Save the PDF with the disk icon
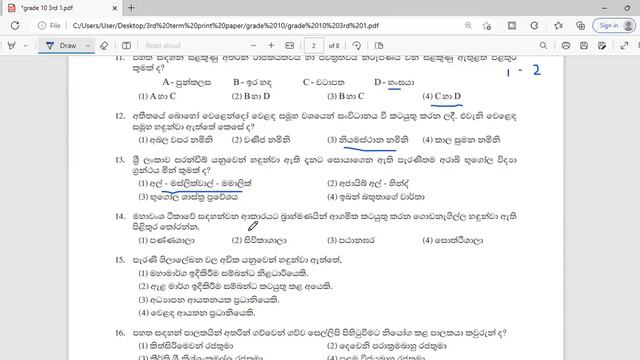 pyautogui.click(x=584, y=46)
